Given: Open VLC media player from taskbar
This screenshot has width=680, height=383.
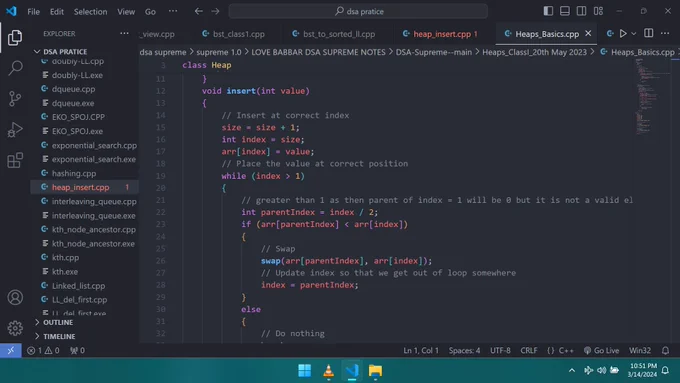Looking at the screenshot, I should pos(328,371).
